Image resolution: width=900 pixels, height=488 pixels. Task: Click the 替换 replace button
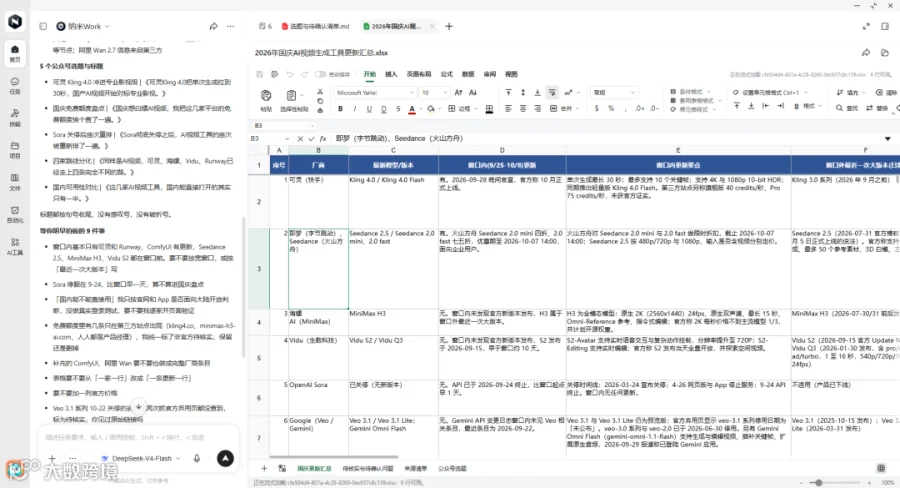point(877,108)
